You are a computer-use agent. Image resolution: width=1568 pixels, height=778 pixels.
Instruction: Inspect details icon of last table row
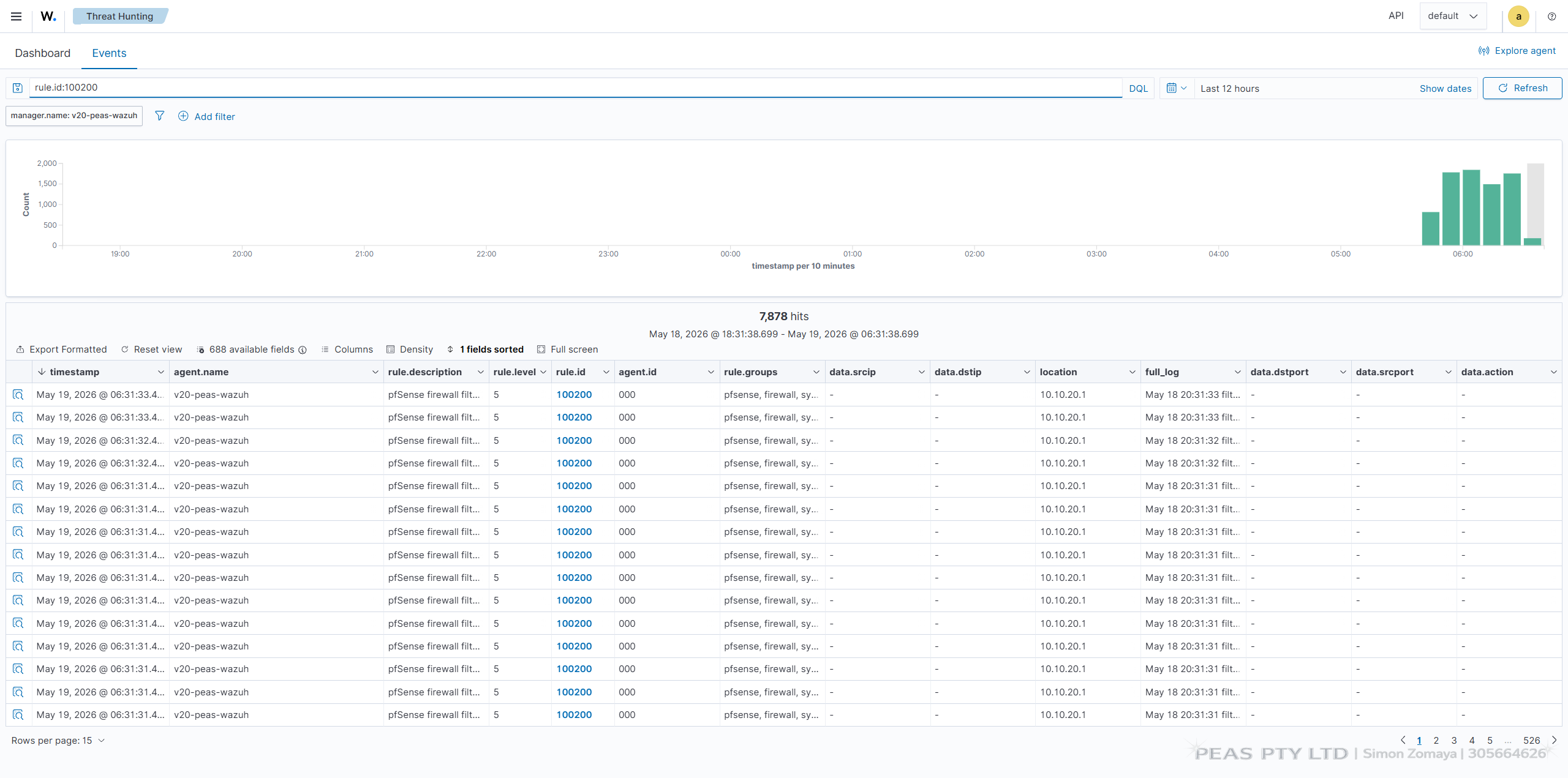(18, 715)
